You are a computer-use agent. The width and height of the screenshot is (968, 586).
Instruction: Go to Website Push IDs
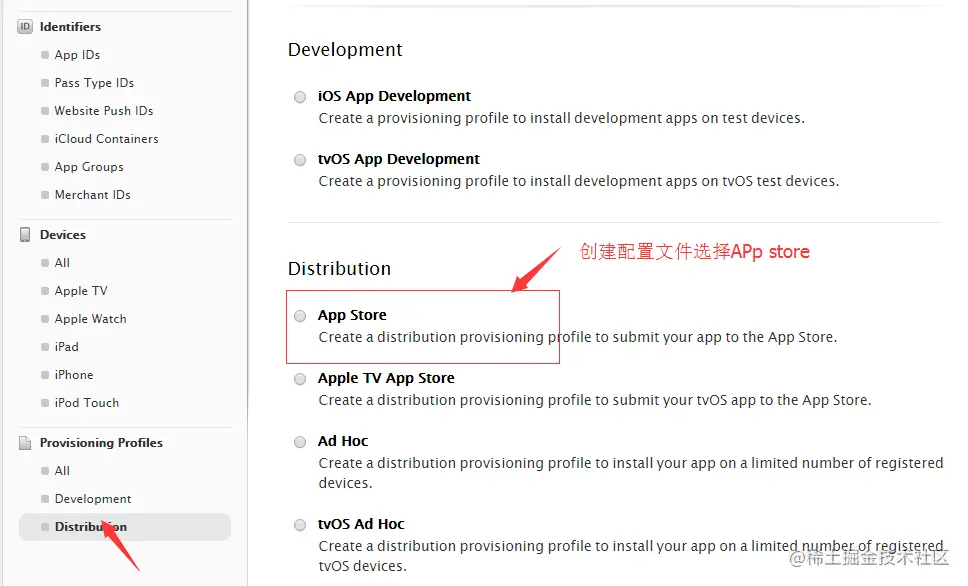pyautogui.click(x=104, y=111)
